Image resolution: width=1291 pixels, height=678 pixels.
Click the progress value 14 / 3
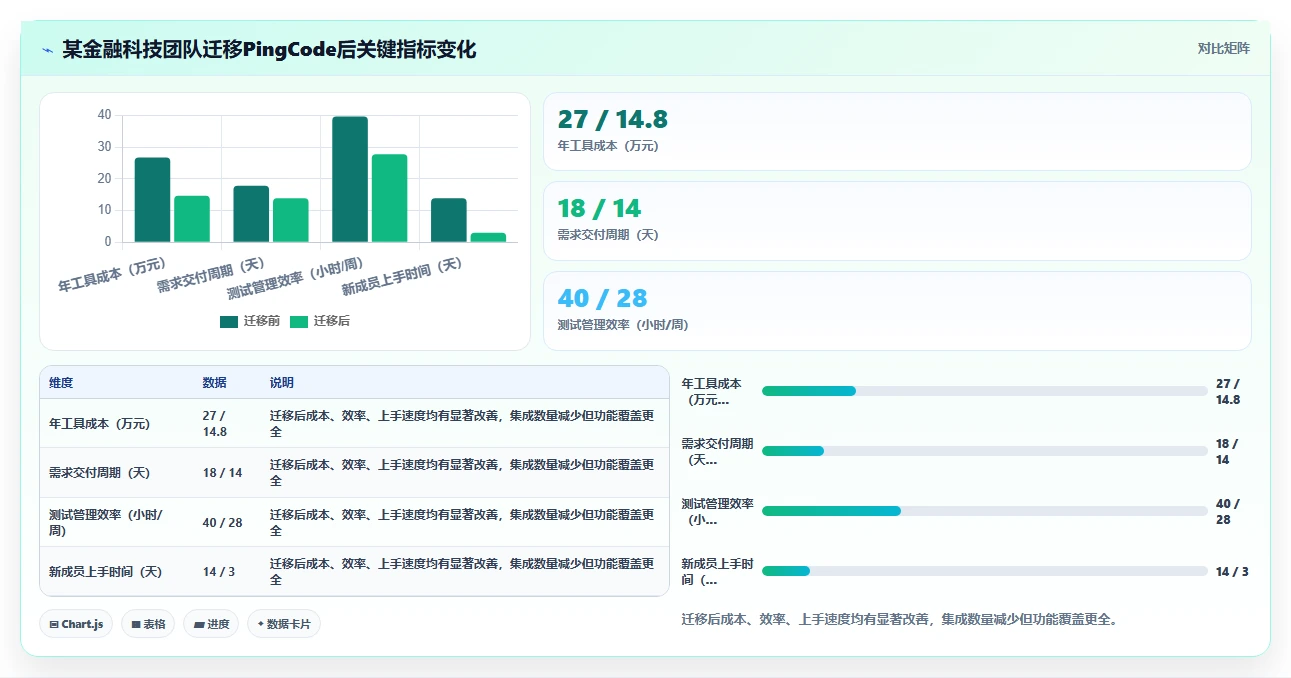pyautogui.click(x=1232, y=571)
